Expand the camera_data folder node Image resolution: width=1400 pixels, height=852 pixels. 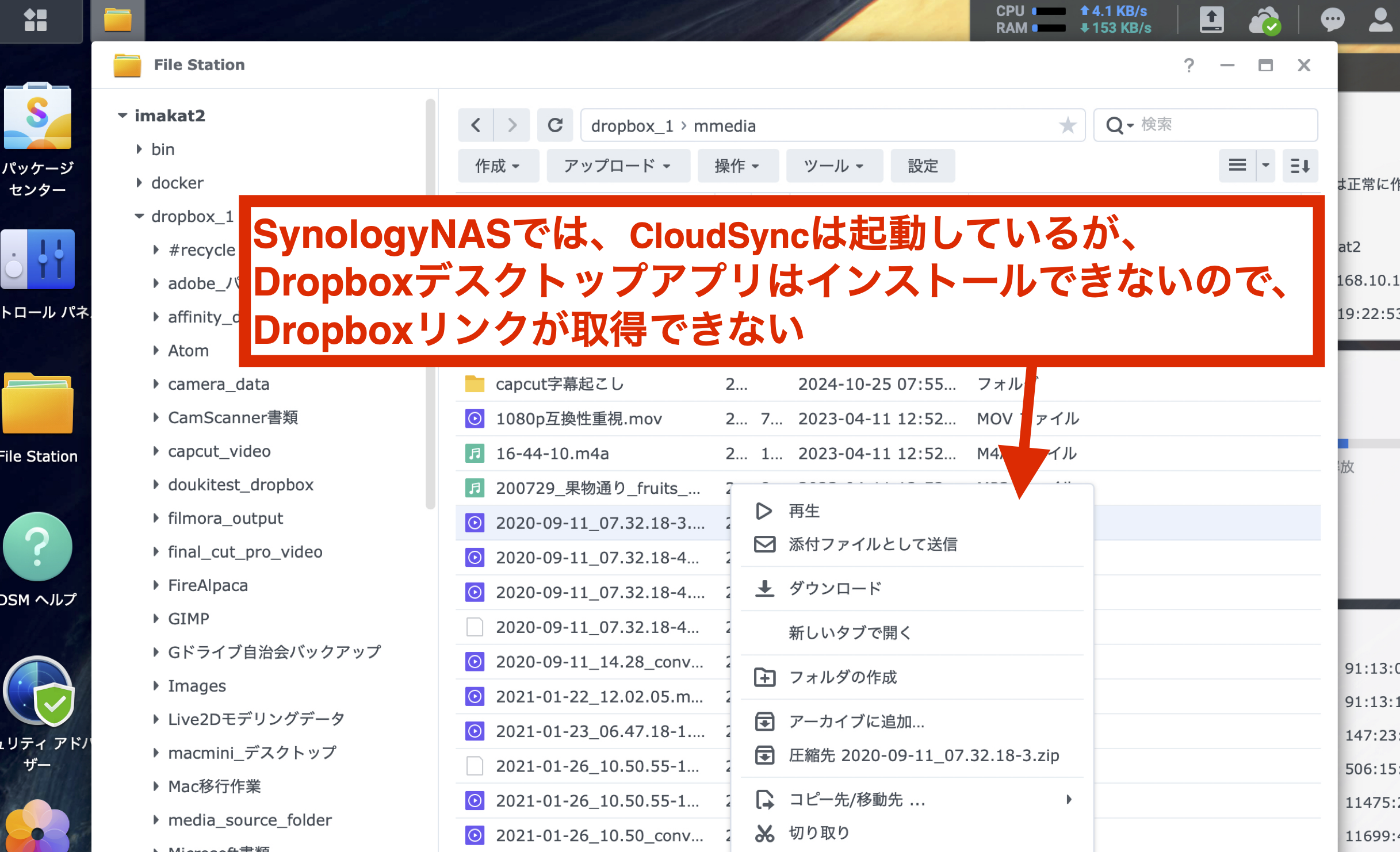(156, 384)
